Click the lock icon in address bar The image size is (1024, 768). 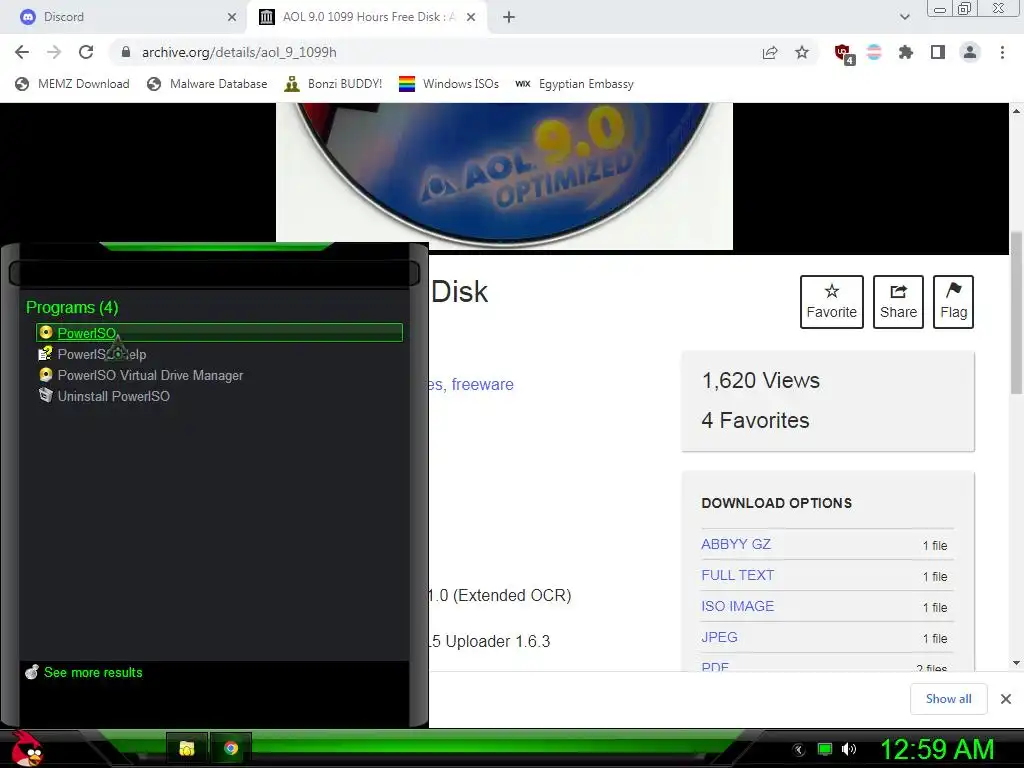126,52
